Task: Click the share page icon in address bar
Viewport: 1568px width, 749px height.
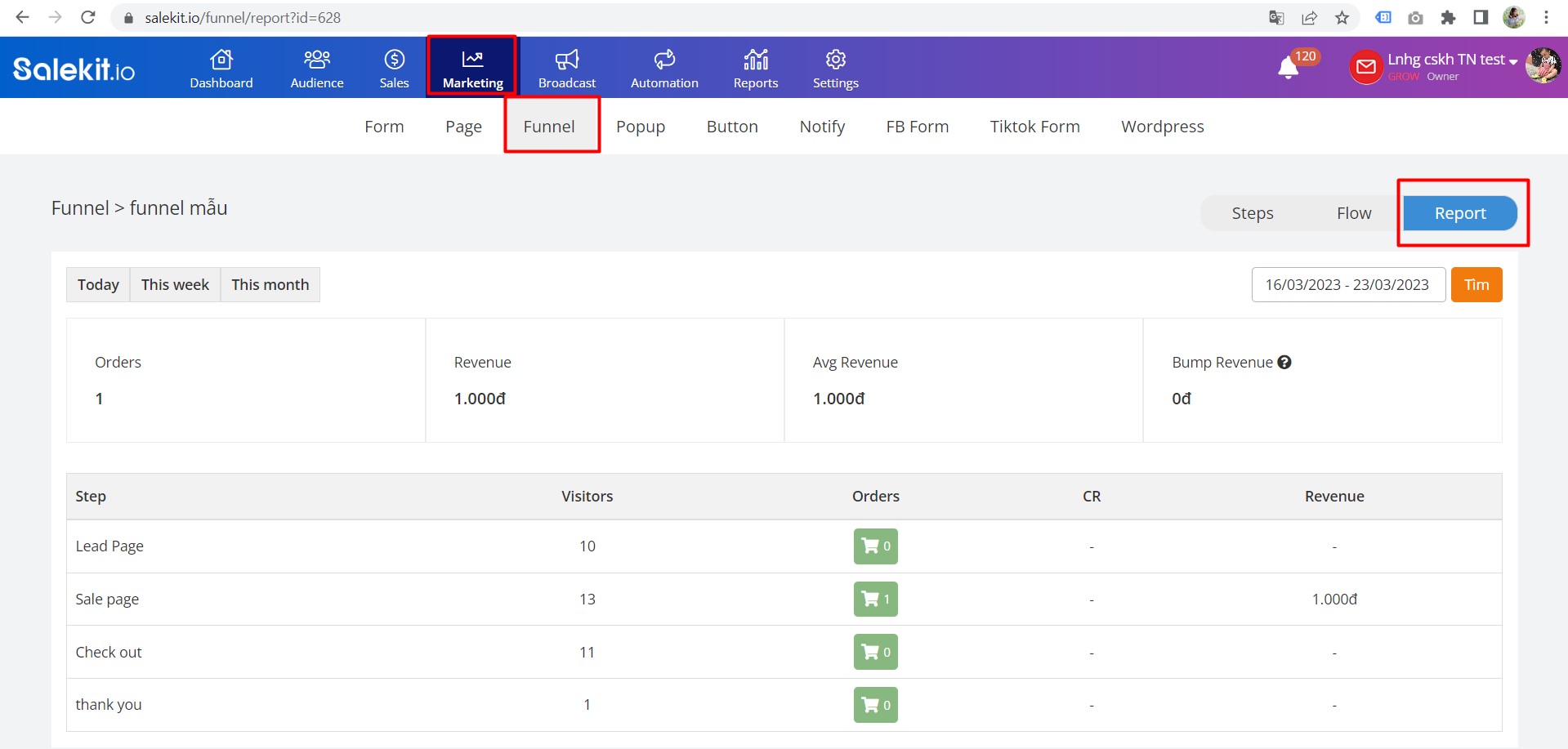Action: point(1309,17)
